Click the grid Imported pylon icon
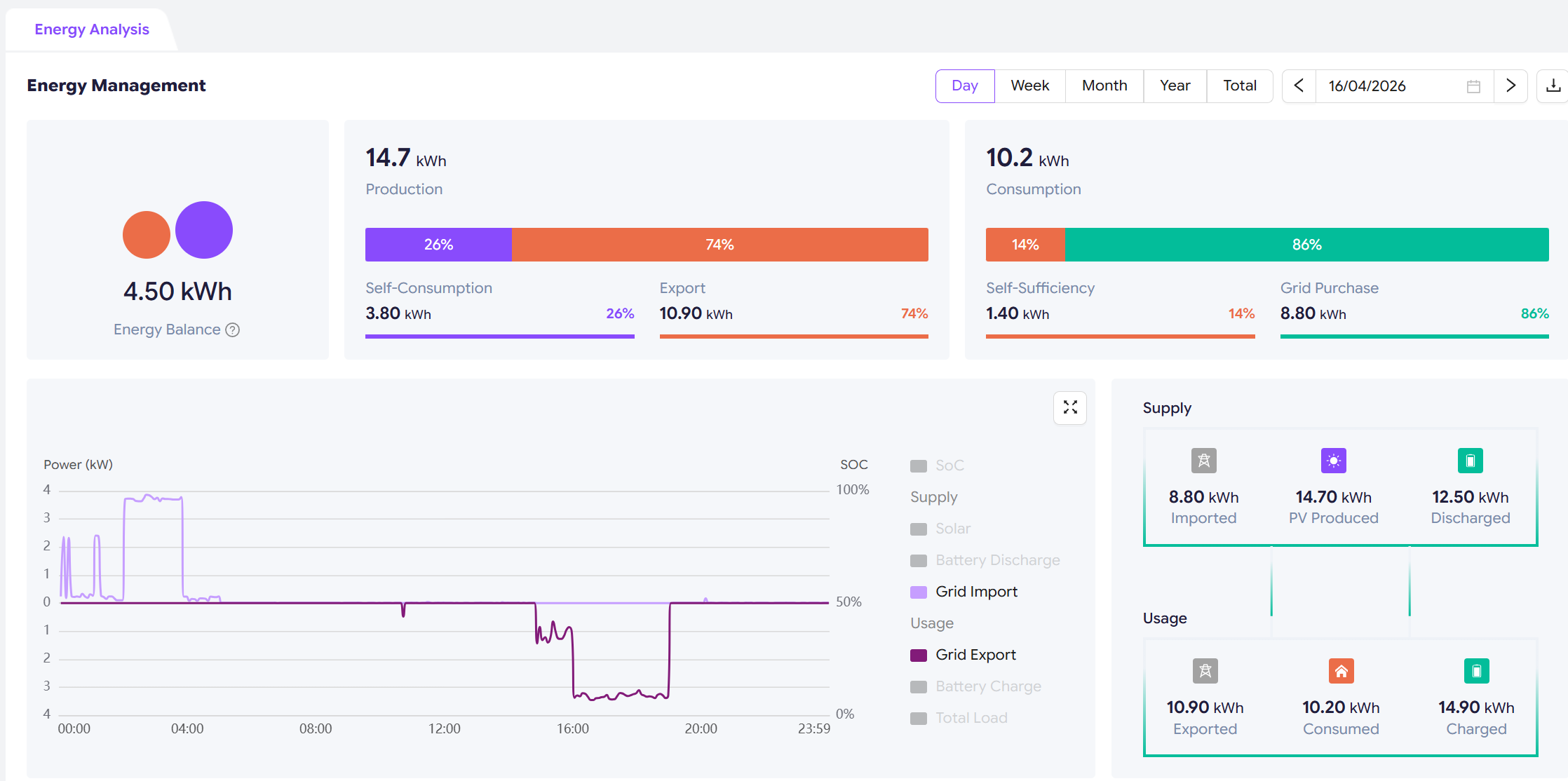 tap(1204, 461)
